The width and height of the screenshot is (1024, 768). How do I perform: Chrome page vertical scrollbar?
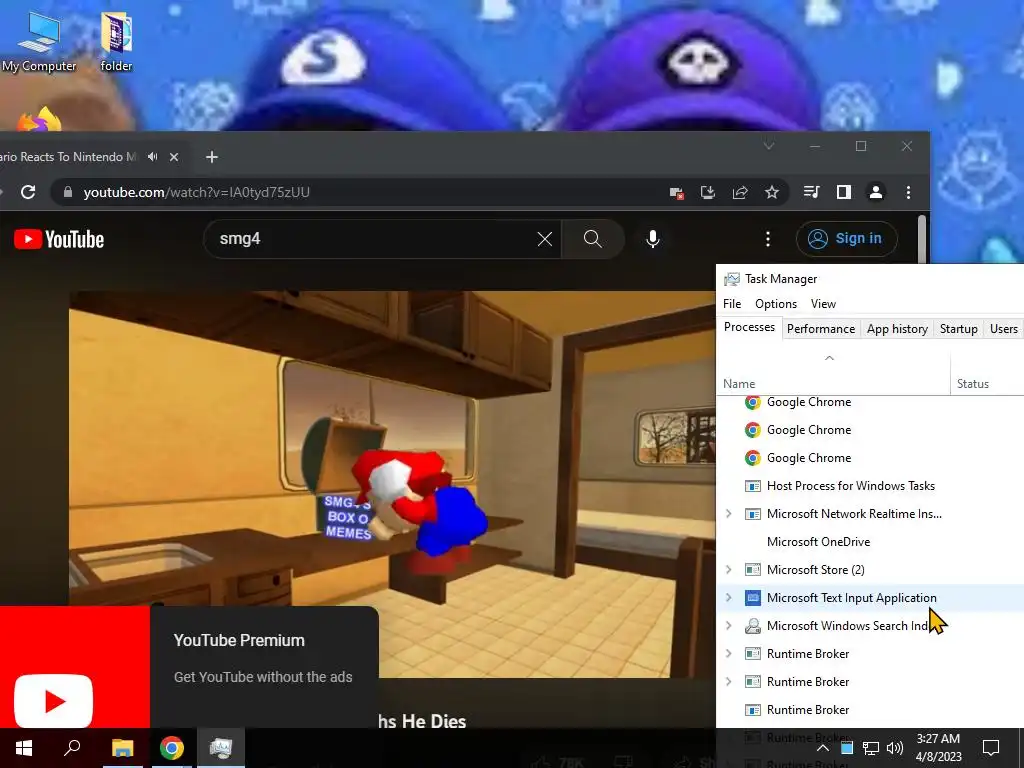[921, 240]
